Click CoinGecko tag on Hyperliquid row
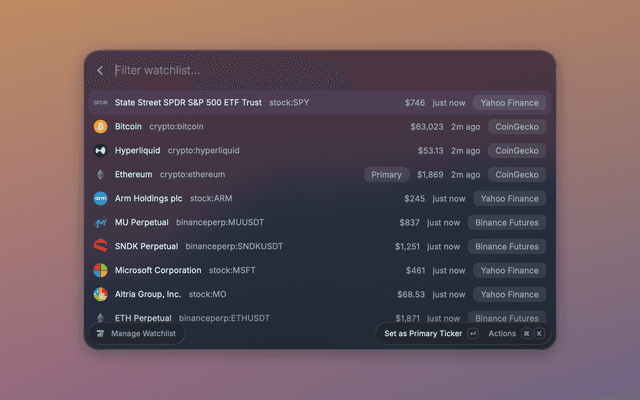The height and width of the screenshot is (400, 640). tap(517, 151)
